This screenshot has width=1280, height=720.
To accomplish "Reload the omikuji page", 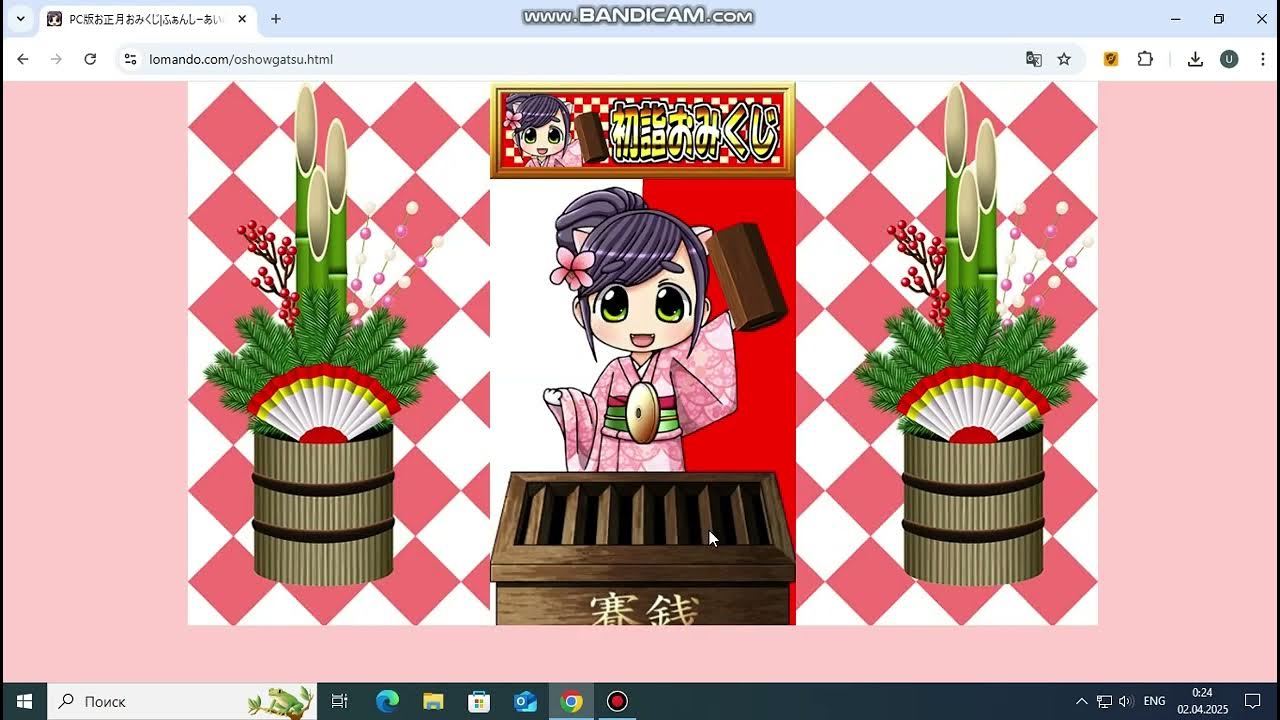I will click(x=90, y=59).
